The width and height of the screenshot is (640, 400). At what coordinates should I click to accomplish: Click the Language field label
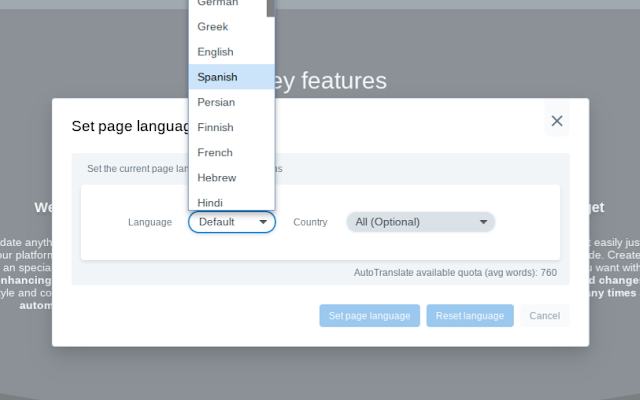tap(150, 222)
